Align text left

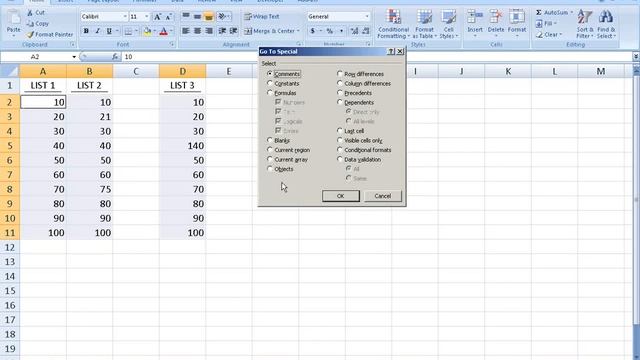(186, 31)
